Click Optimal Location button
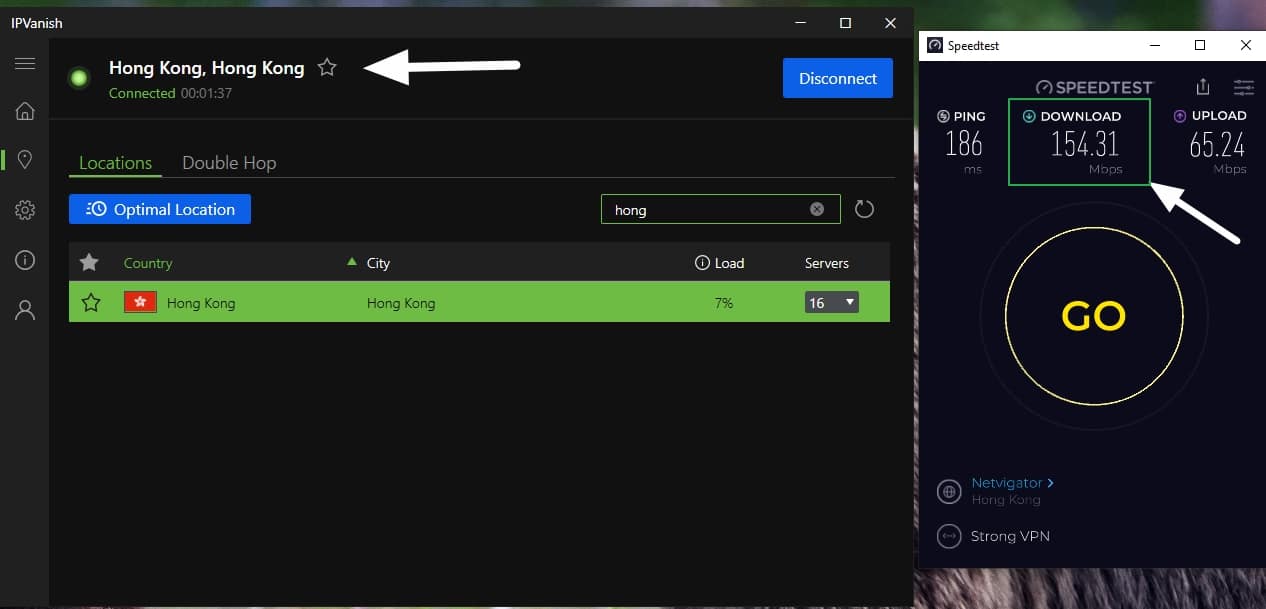This screenshot has height=609, width=1266. (x=160, y=209)
